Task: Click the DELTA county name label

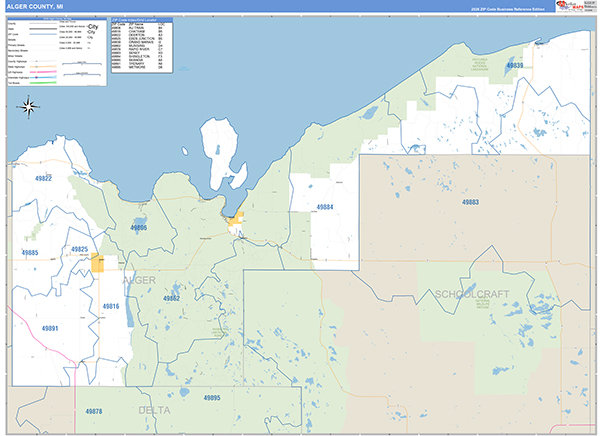Action: [x=154, y=410]
